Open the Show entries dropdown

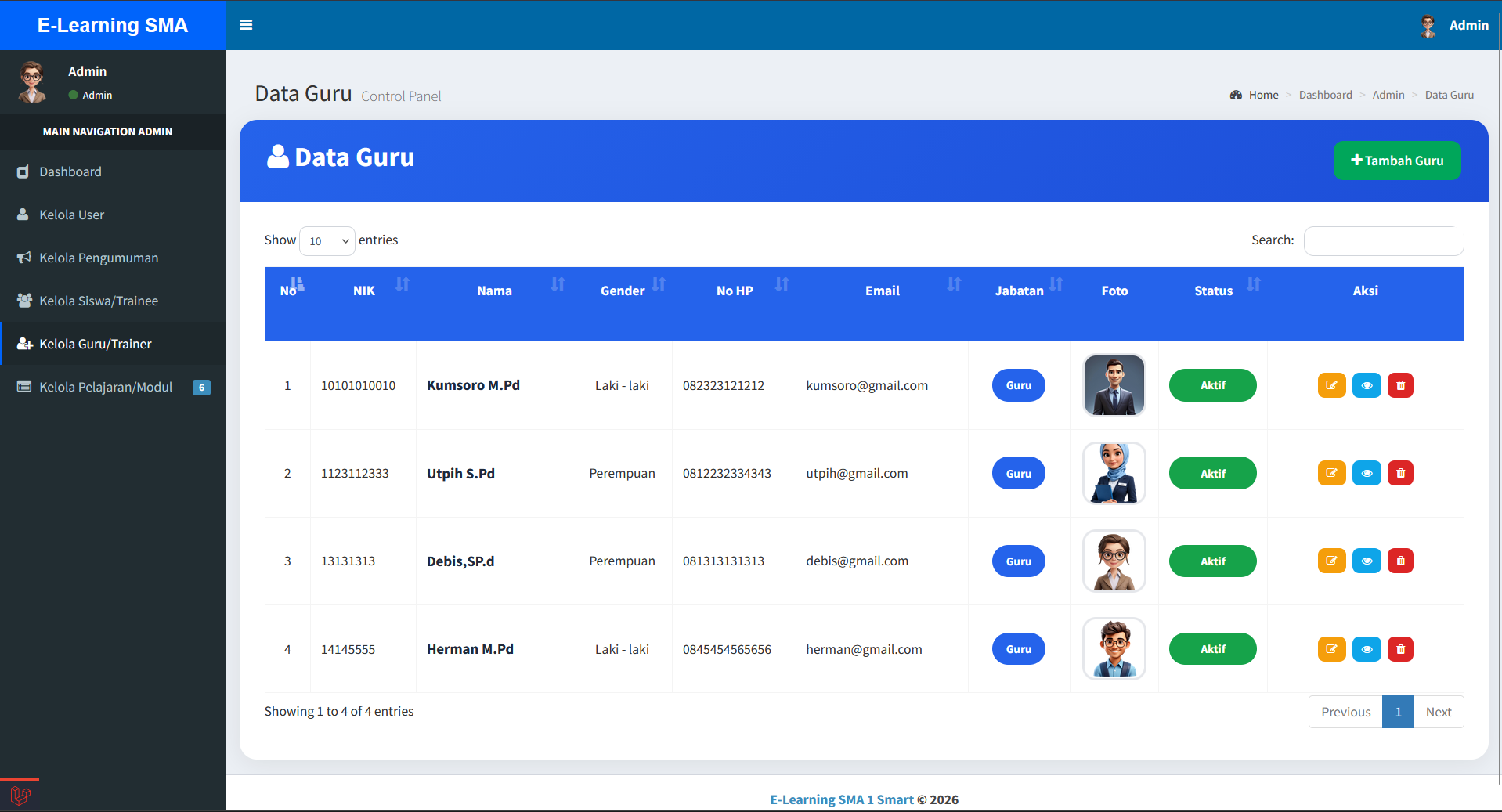327,240
